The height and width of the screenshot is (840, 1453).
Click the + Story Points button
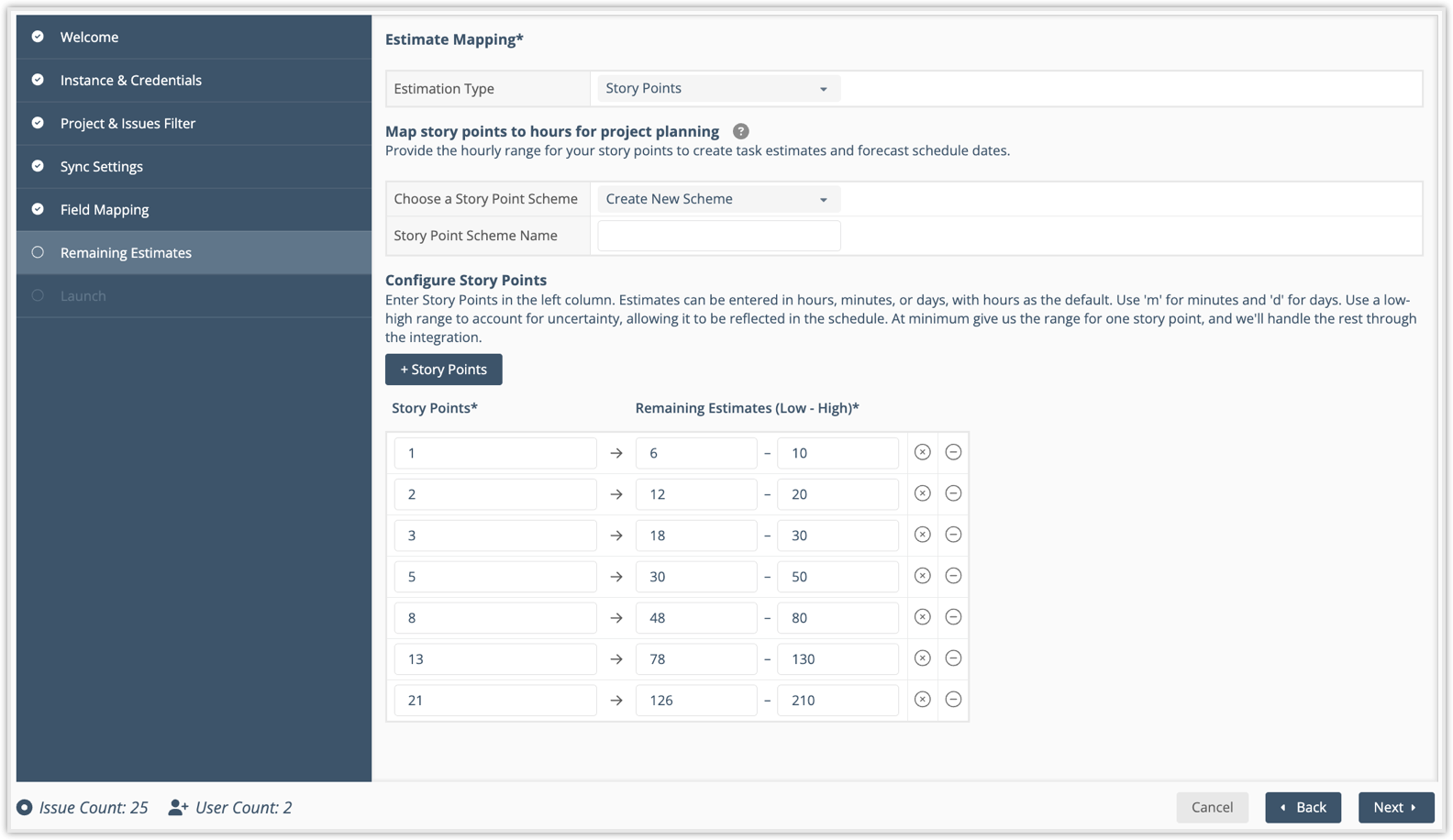443,370
